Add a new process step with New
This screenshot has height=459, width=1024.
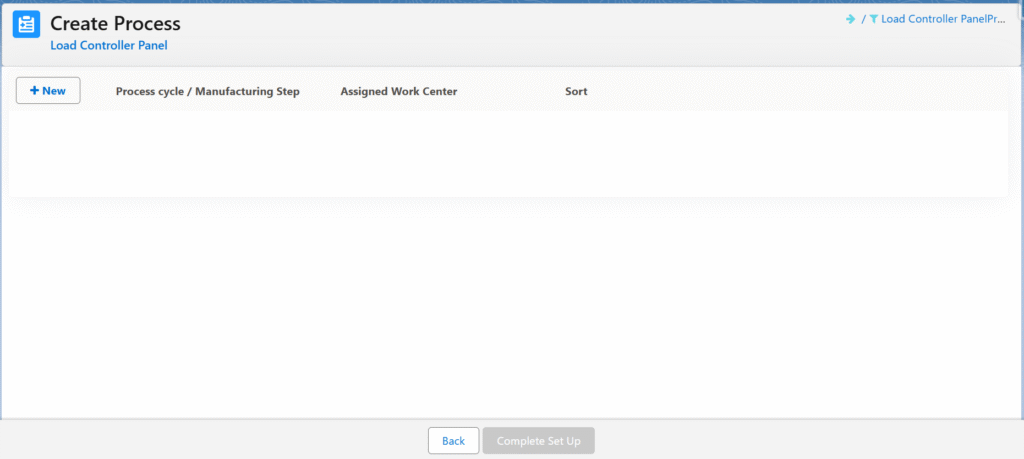[x=48, y=91]
